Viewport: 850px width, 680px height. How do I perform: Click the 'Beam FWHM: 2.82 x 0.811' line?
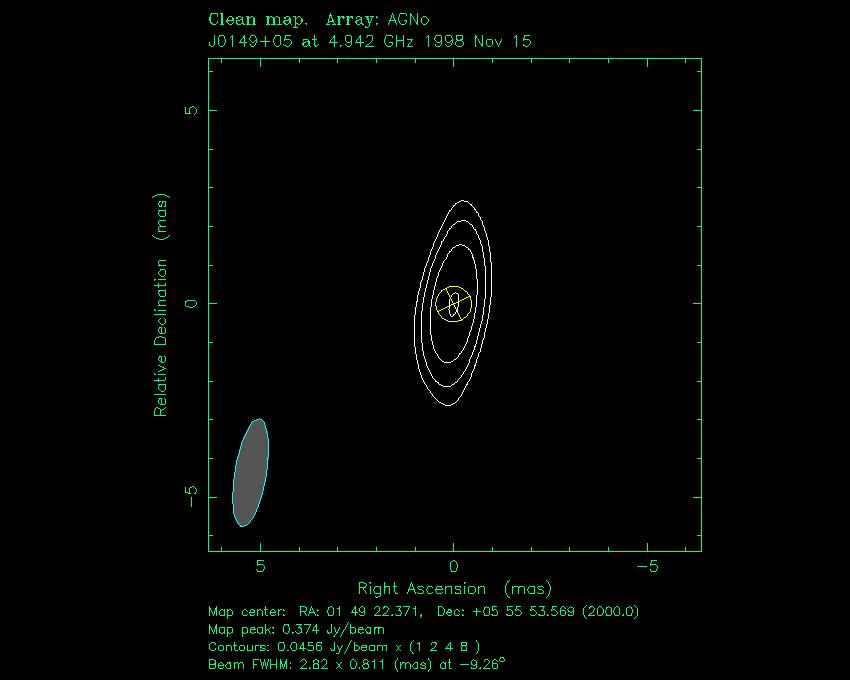[x=357, y=664]
